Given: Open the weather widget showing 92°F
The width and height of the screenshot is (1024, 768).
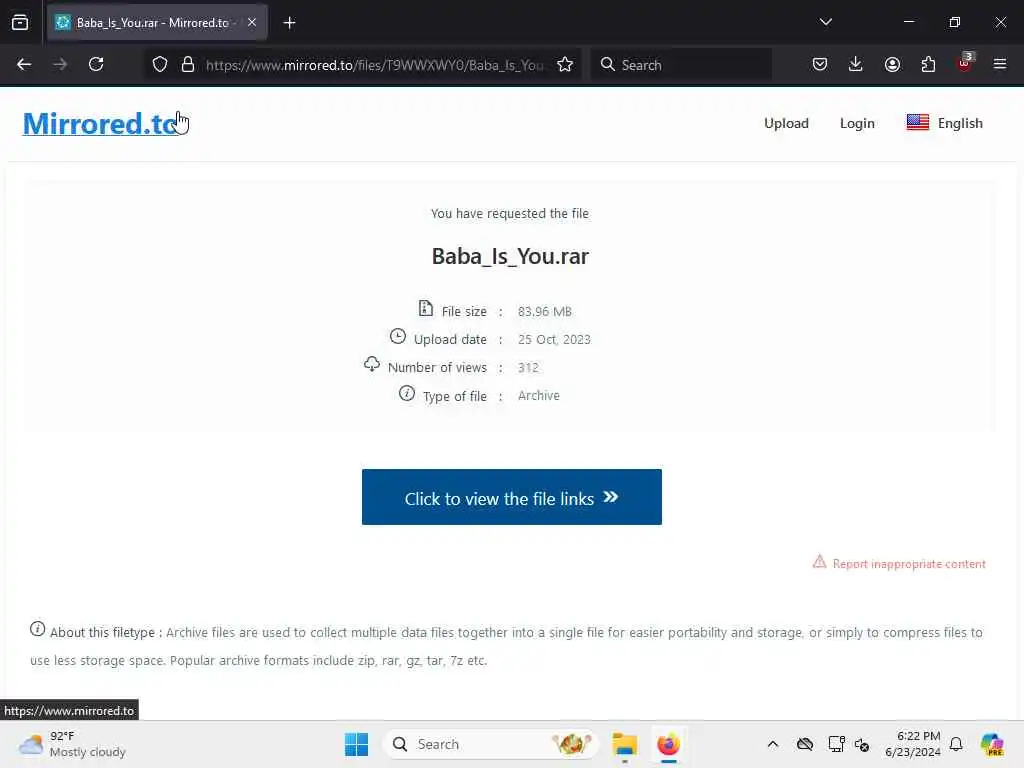Looking at the screenshot, I should (72, 744).
